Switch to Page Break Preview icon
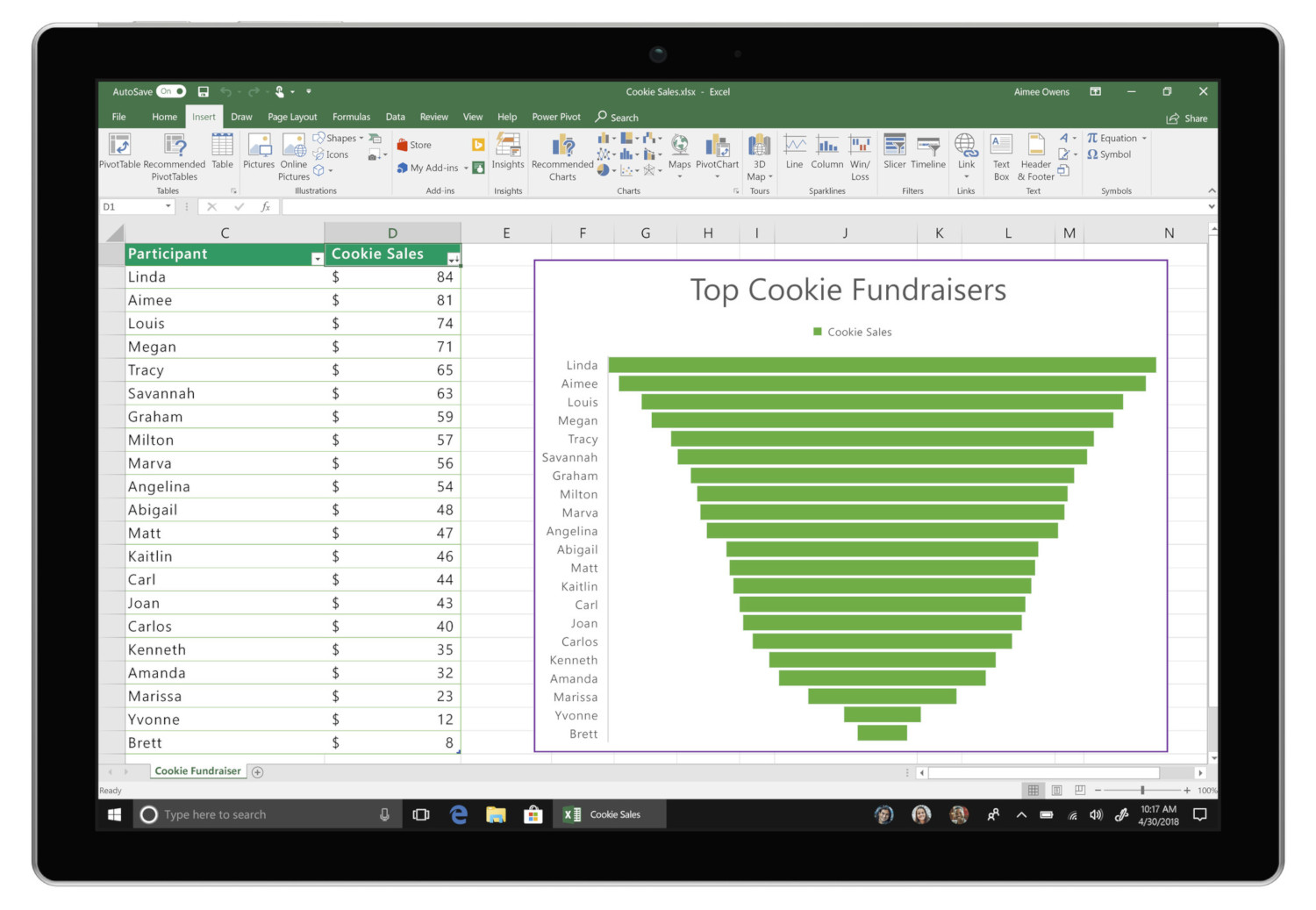The height and width of the screenshot is (910, 1316). (1080, 791)
